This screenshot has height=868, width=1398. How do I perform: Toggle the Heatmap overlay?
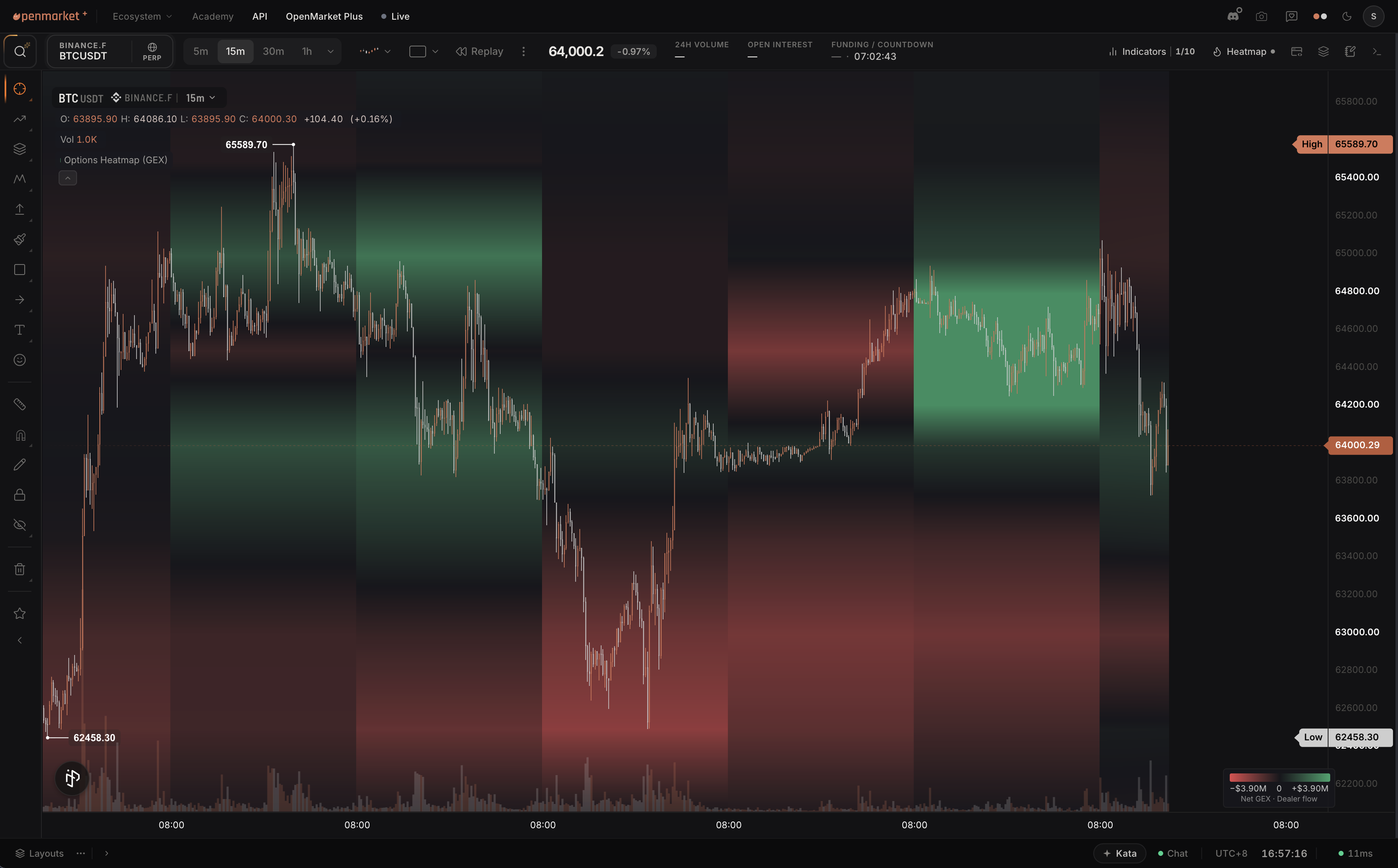[x=1244, y=51]
